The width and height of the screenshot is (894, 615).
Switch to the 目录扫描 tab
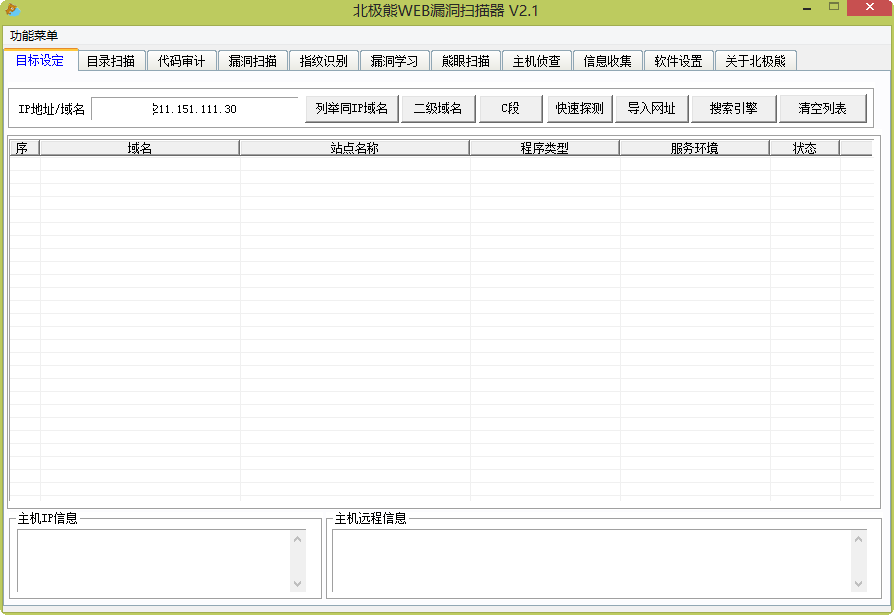110,61
